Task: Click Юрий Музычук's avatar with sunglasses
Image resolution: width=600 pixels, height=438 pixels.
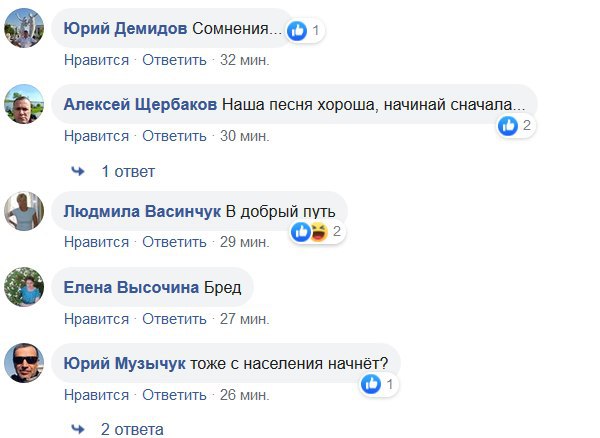Action: click(22, 363)
